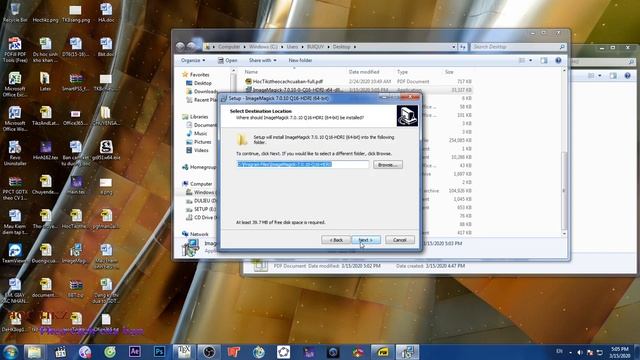640x360 pixels.
Task: Click Browse to choose a different folder
Action: tap(387, 165)
